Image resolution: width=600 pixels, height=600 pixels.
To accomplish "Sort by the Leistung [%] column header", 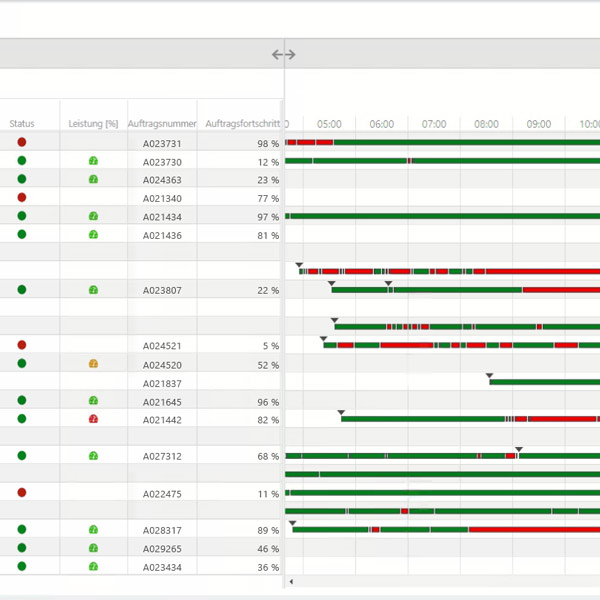I will (x=93, y=124).
